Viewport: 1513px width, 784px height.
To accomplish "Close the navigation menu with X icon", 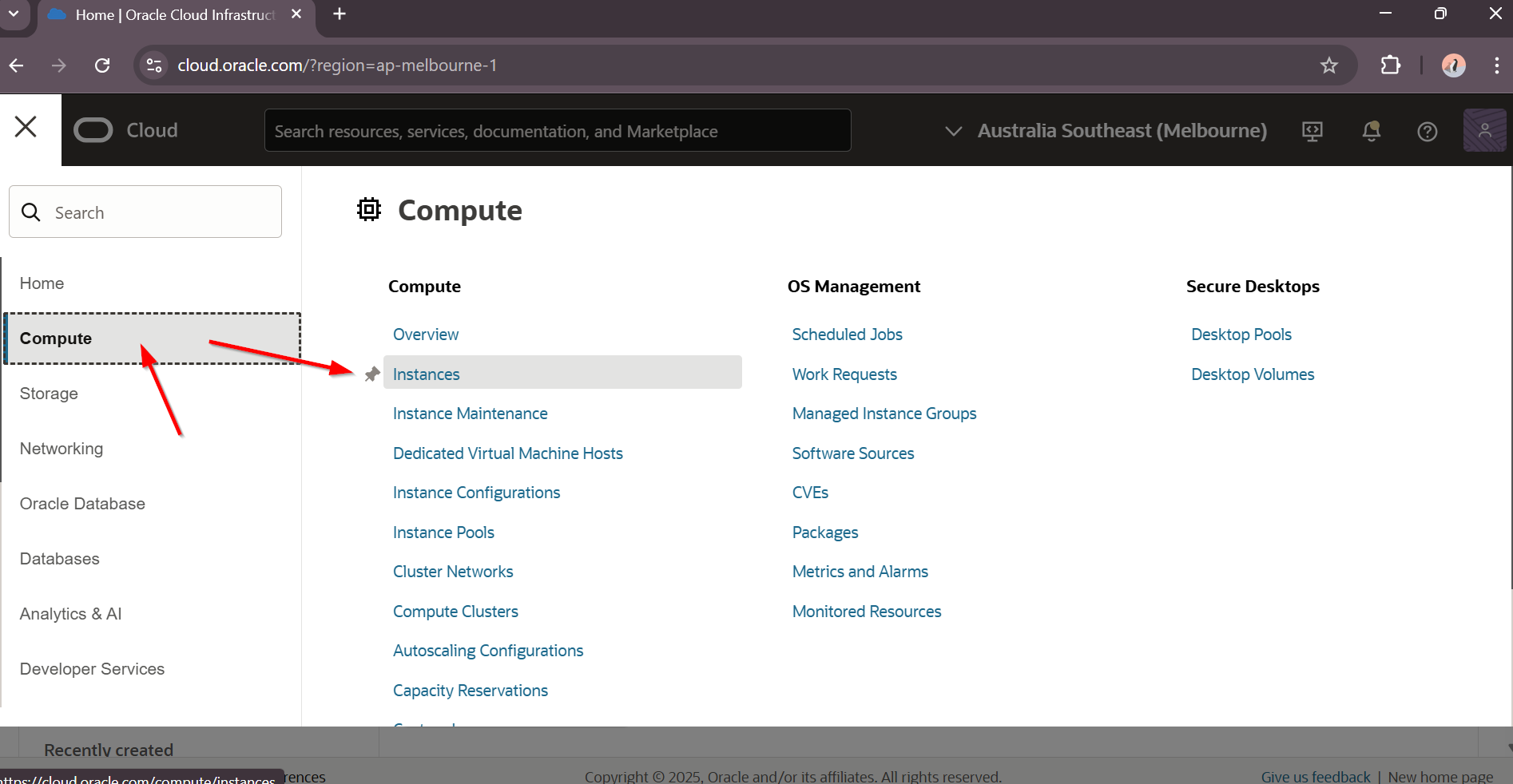I will [x=26, y=127].
